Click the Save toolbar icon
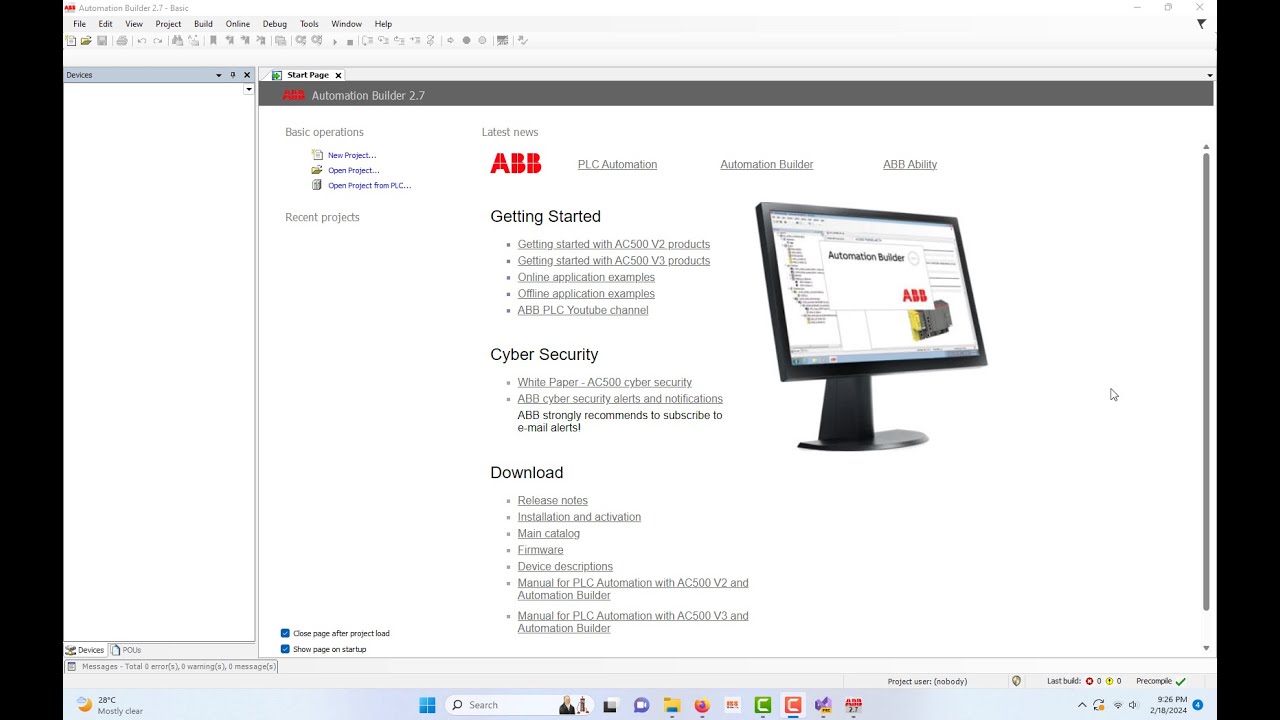The width and height of the screenshot is (1280, 720). pos(102,41)
